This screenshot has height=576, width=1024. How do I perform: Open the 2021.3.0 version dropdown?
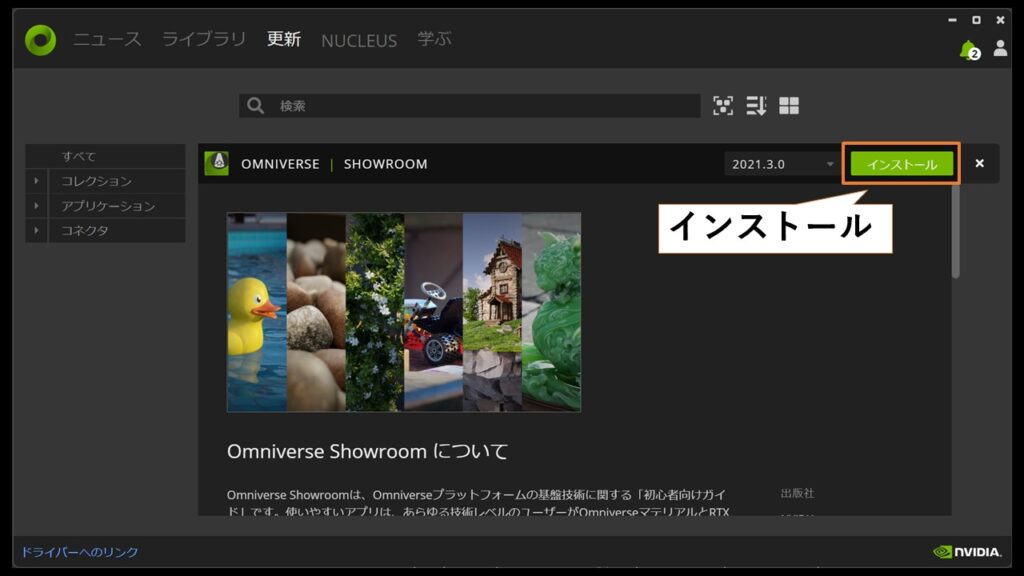tap(782, 164)
